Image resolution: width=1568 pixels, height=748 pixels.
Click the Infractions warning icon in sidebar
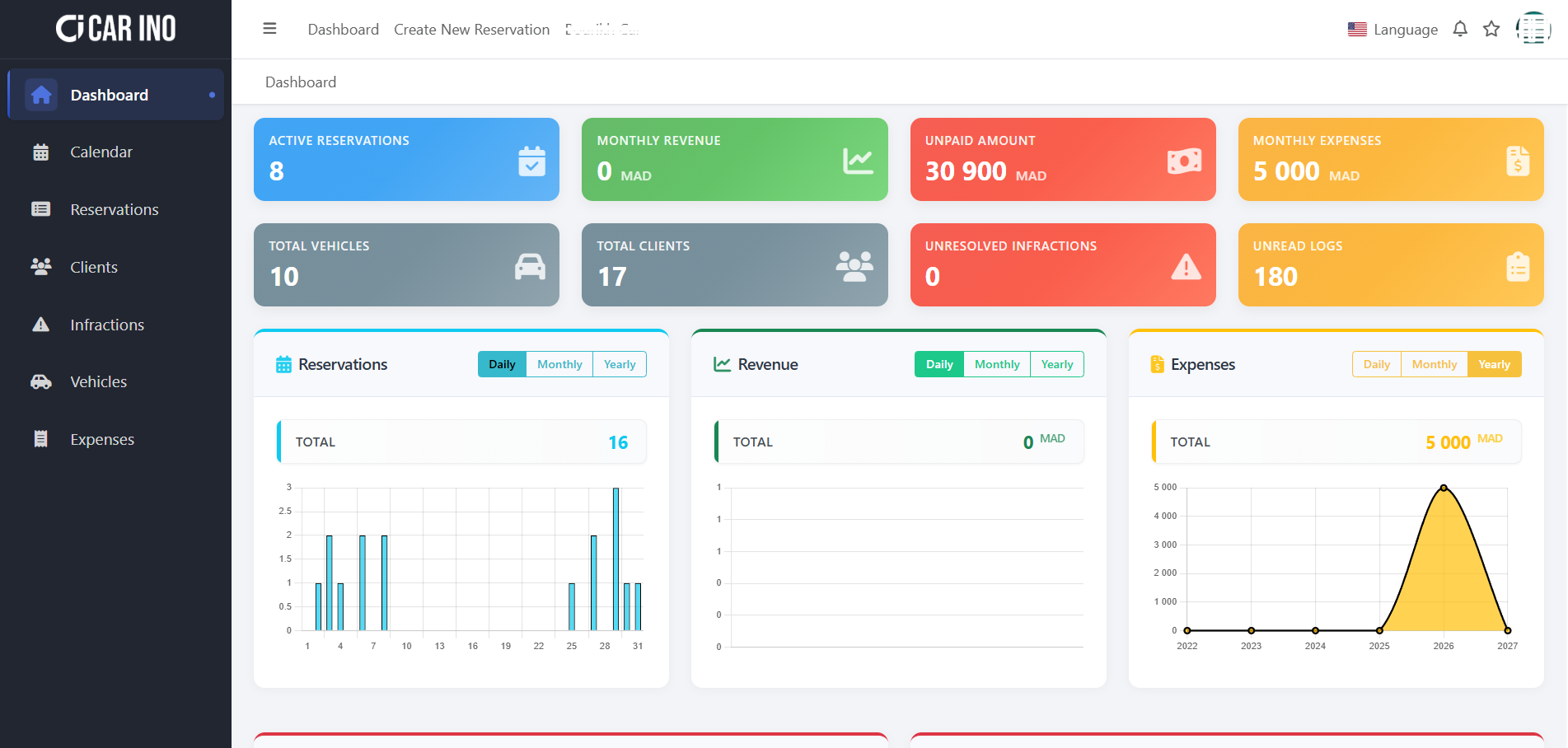(x=41, y=324)
